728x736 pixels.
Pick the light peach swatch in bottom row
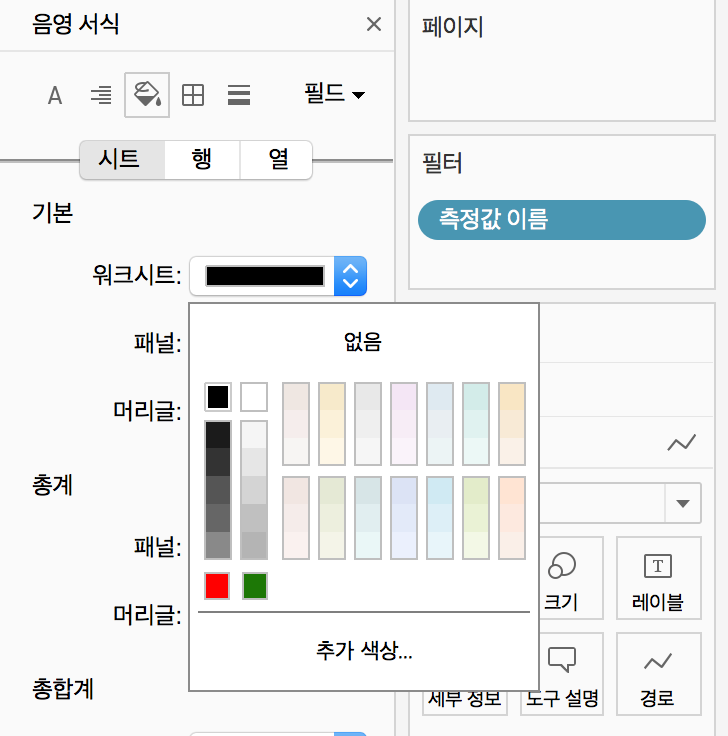(512, 545)
